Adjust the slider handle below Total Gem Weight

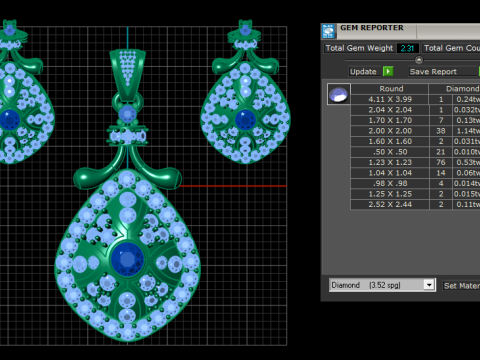click(x=419, y=60)
